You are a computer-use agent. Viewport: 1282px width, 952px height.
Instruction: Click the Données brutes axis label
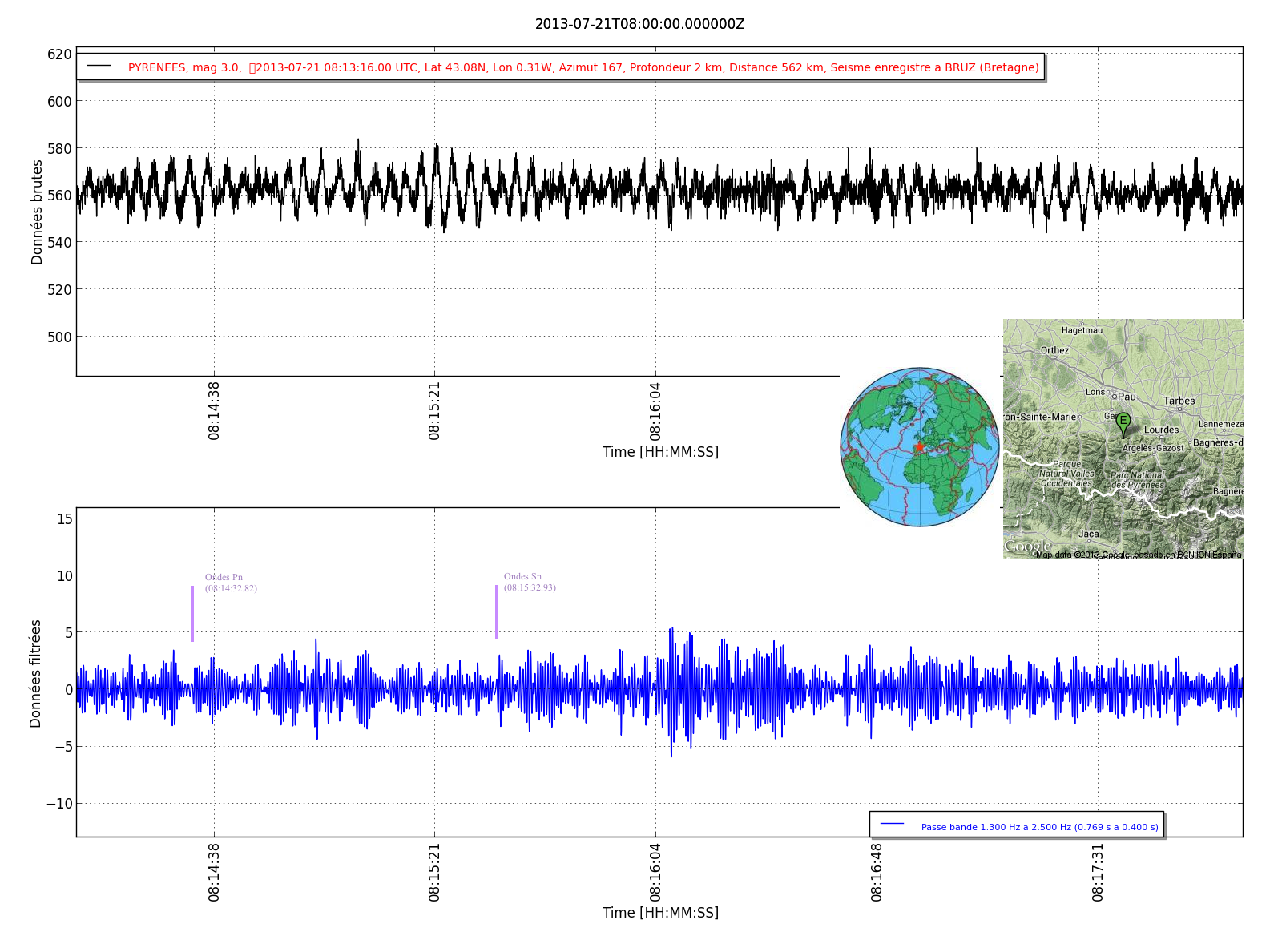point(37,212)
